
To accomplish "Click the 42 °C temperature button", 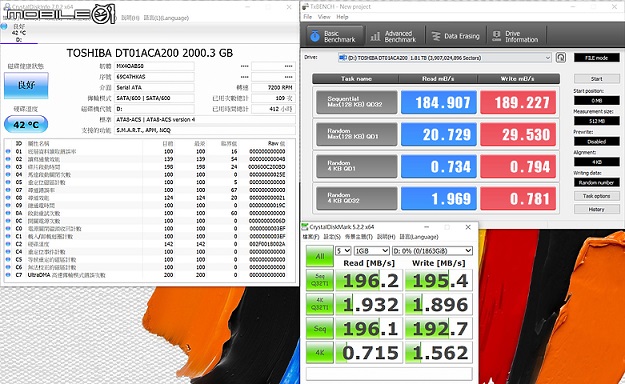I will tap(26, 124).
